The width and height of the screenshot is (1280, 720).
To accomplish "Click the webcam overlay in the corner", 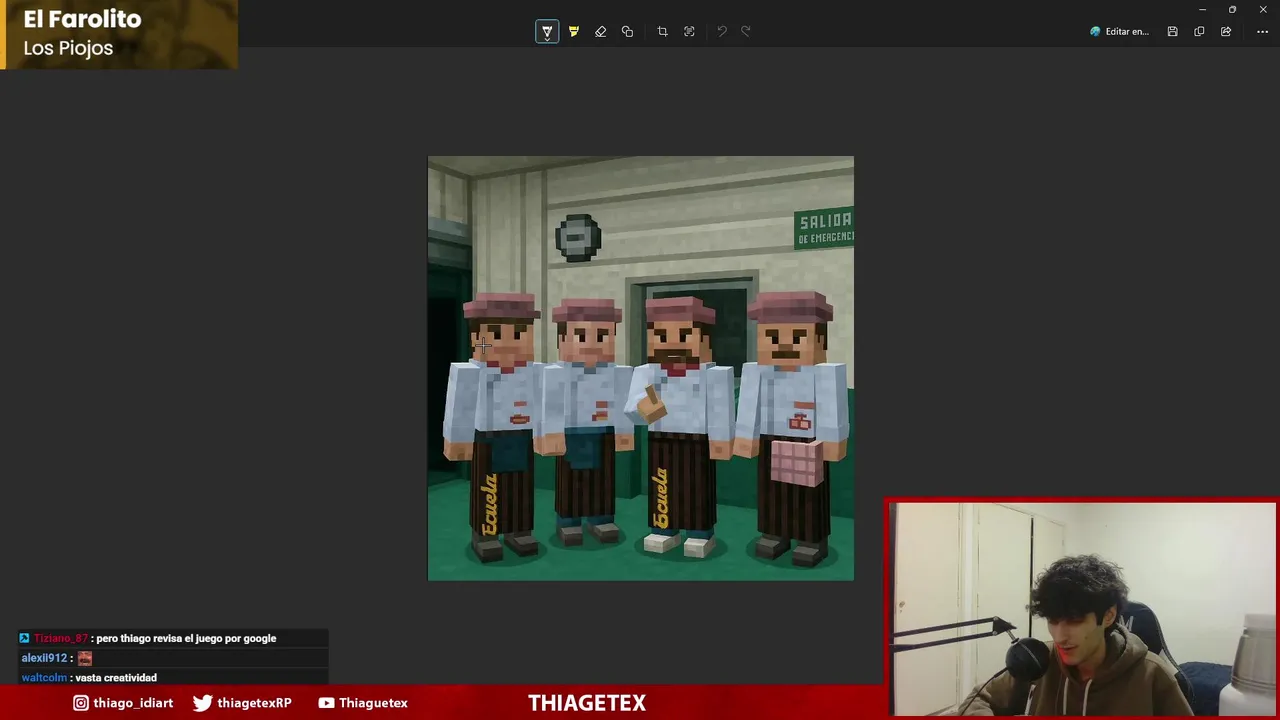I will tap(1082, 608).
